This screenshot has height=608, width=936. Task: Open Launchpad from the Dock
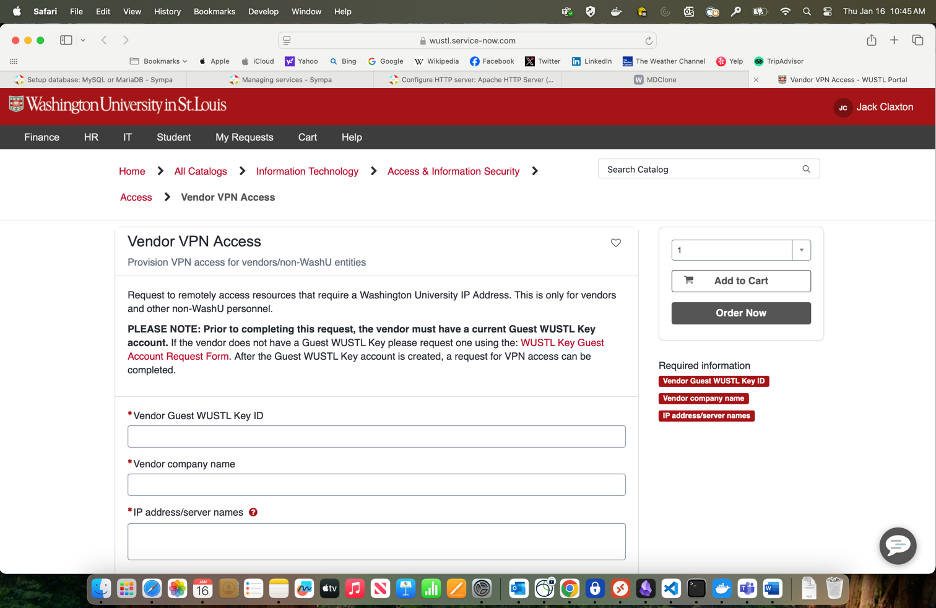pyautogui.click(x=127, y=589)
